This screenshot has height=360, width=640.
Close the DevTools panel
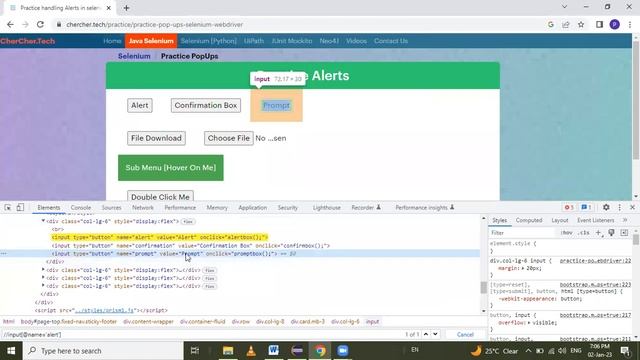click(x=632, y=207)
